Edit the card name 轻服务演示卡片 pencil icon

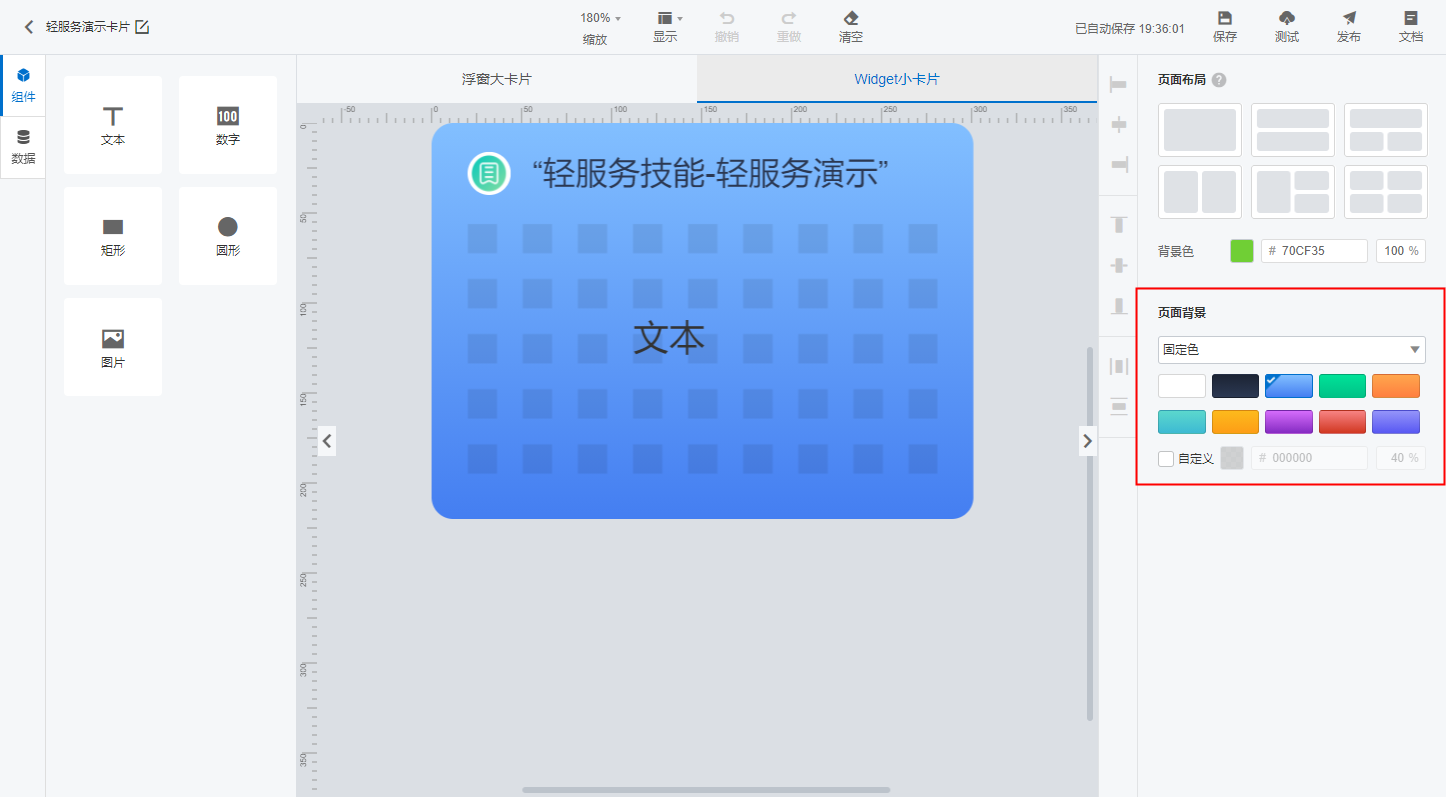coord(142,27)
